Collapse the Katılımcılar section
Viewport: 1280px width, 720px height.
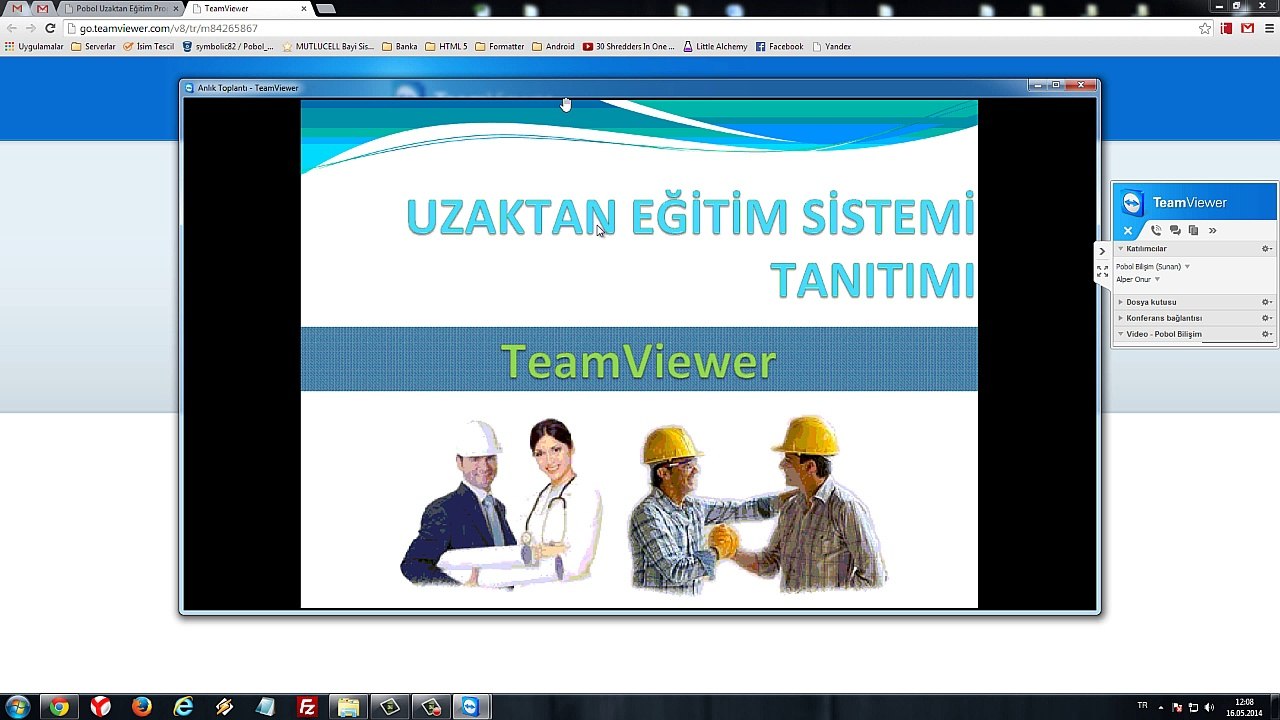coord(1121,249)
